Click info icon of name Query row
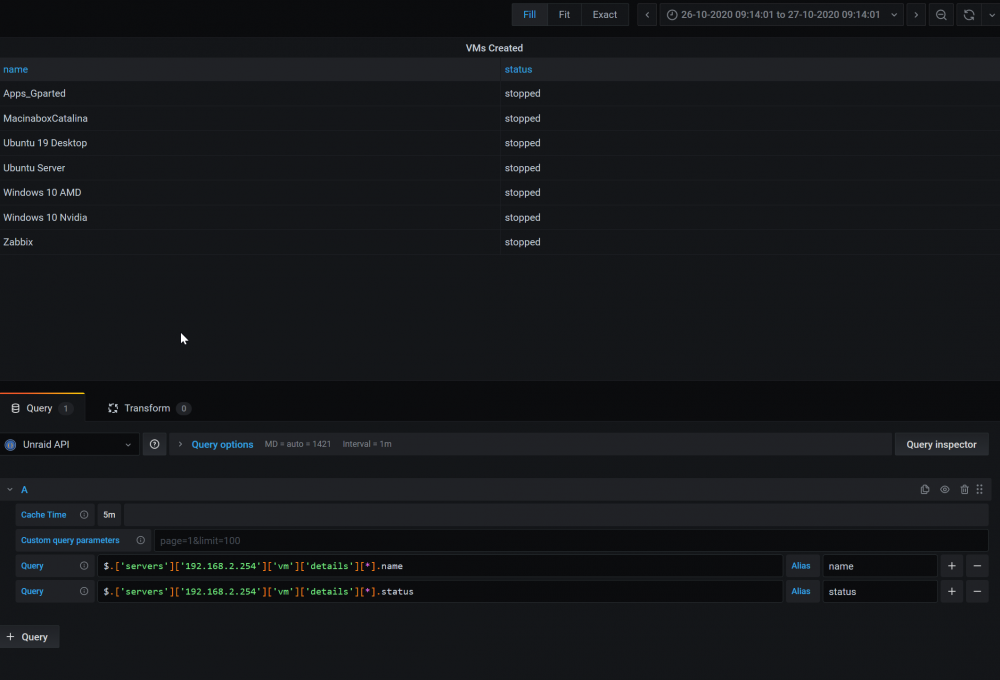This screenshot has height=680, width=1000. [x=84, y=566]
